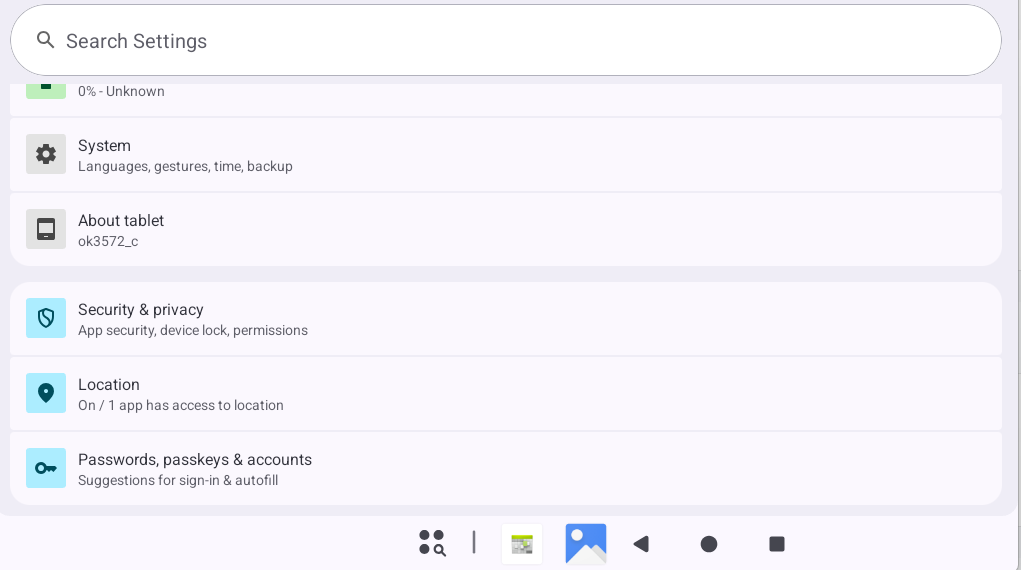Open System settings entry

(505, 155)
